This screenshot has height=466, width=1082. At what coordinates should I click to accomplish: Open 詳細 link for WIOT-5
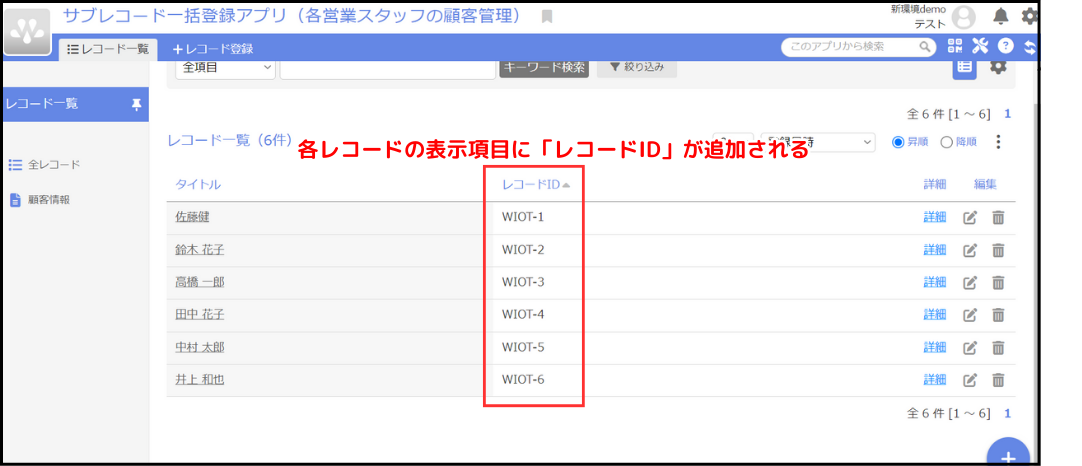(935, 347)
